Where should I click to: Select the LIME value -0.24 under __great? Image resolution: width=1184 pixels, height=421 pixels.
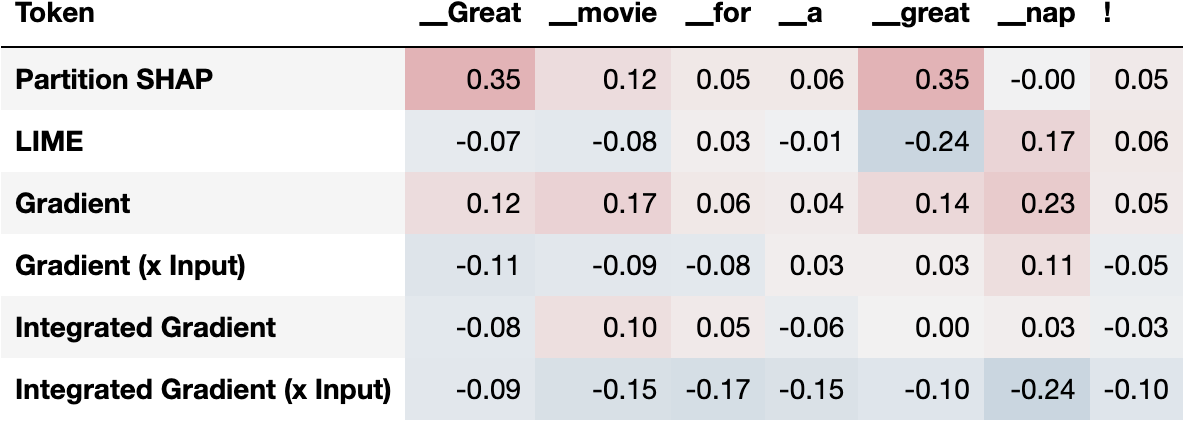click(x=935, y=142)
